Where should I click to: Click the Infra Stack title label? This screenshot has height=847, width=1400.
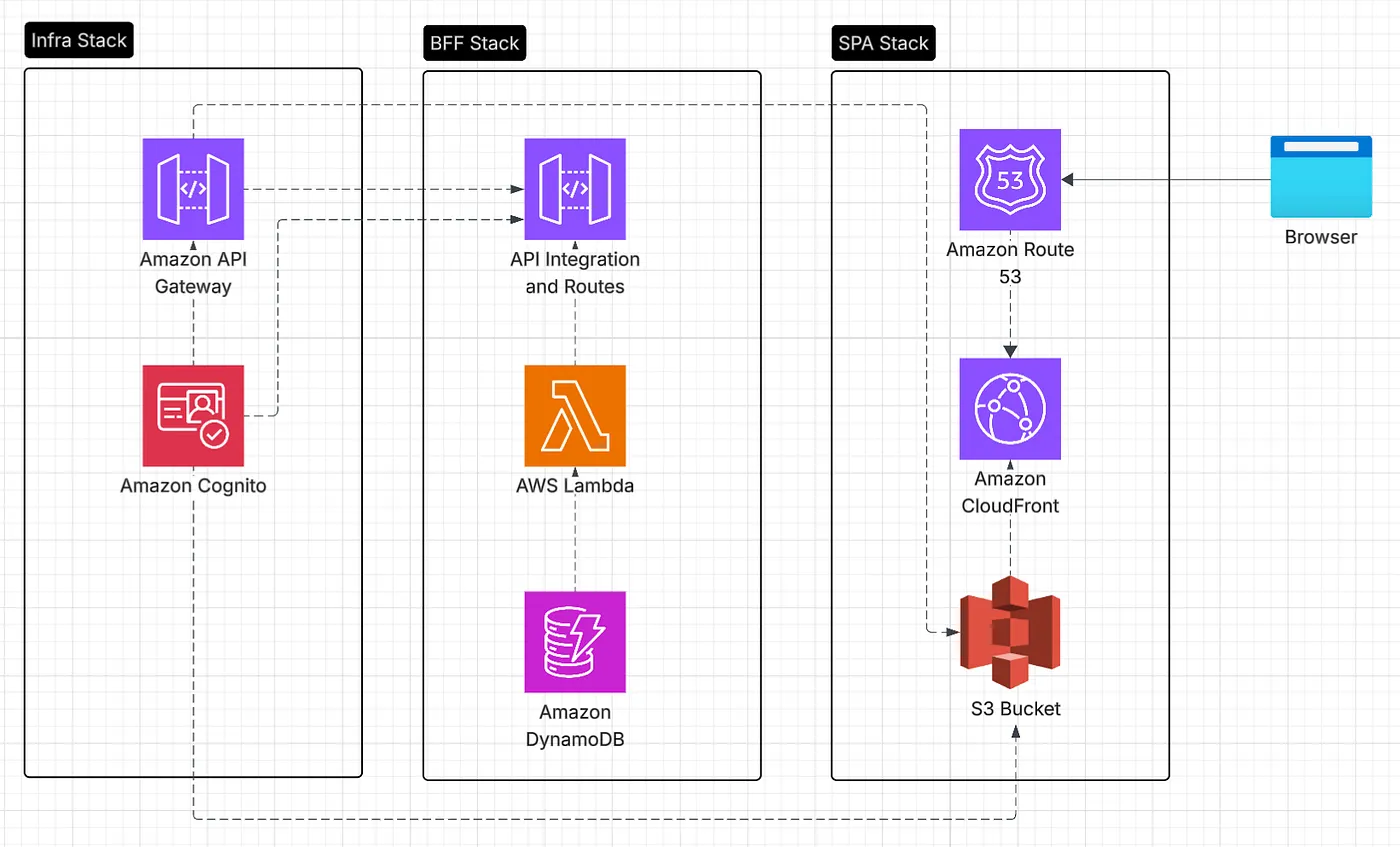click(x=78, y=40)
